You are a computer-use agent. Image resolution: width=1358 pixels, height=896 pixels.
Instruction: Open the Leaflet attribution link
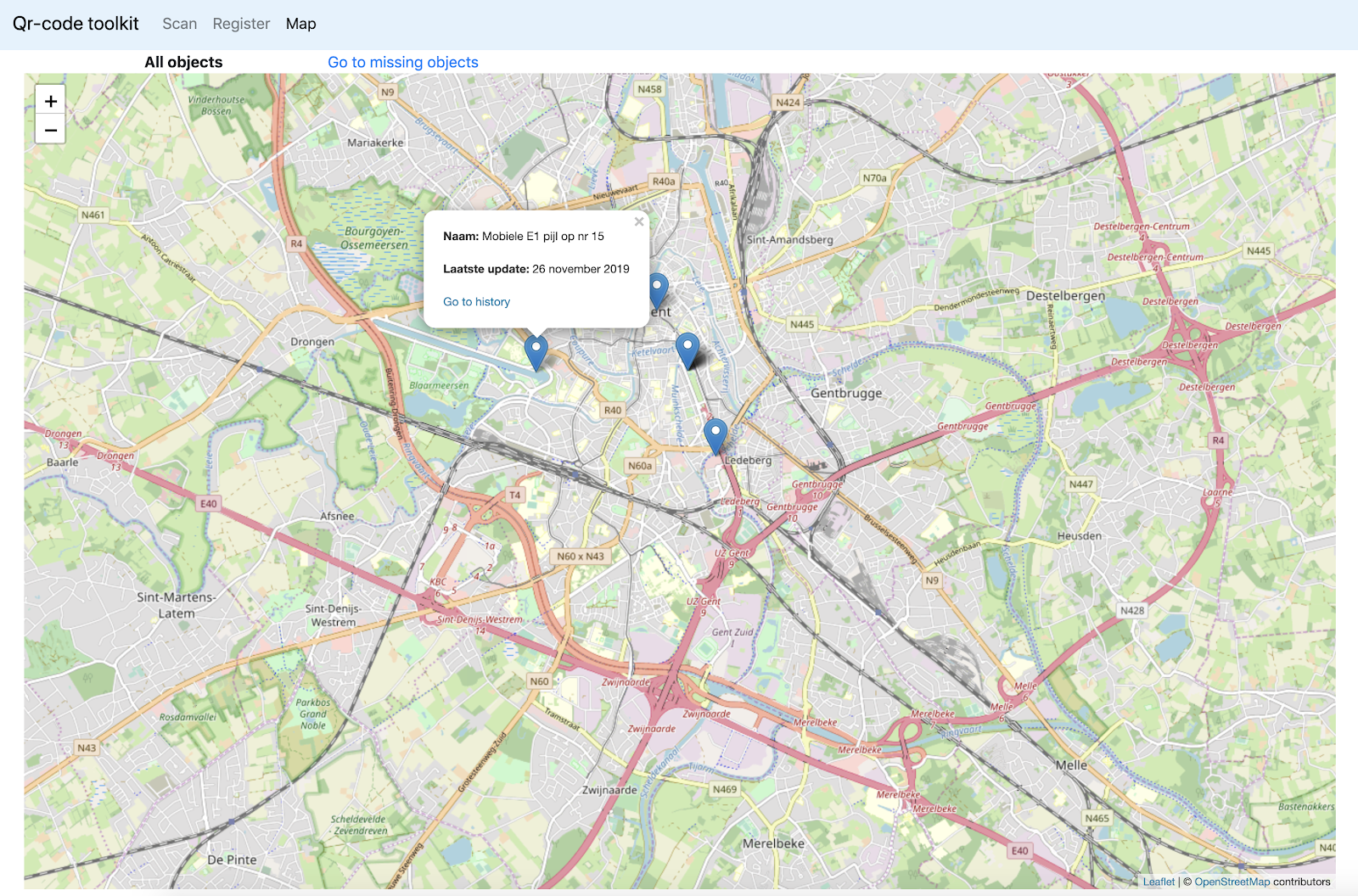pyautogui.click(x=1159, y=882)
